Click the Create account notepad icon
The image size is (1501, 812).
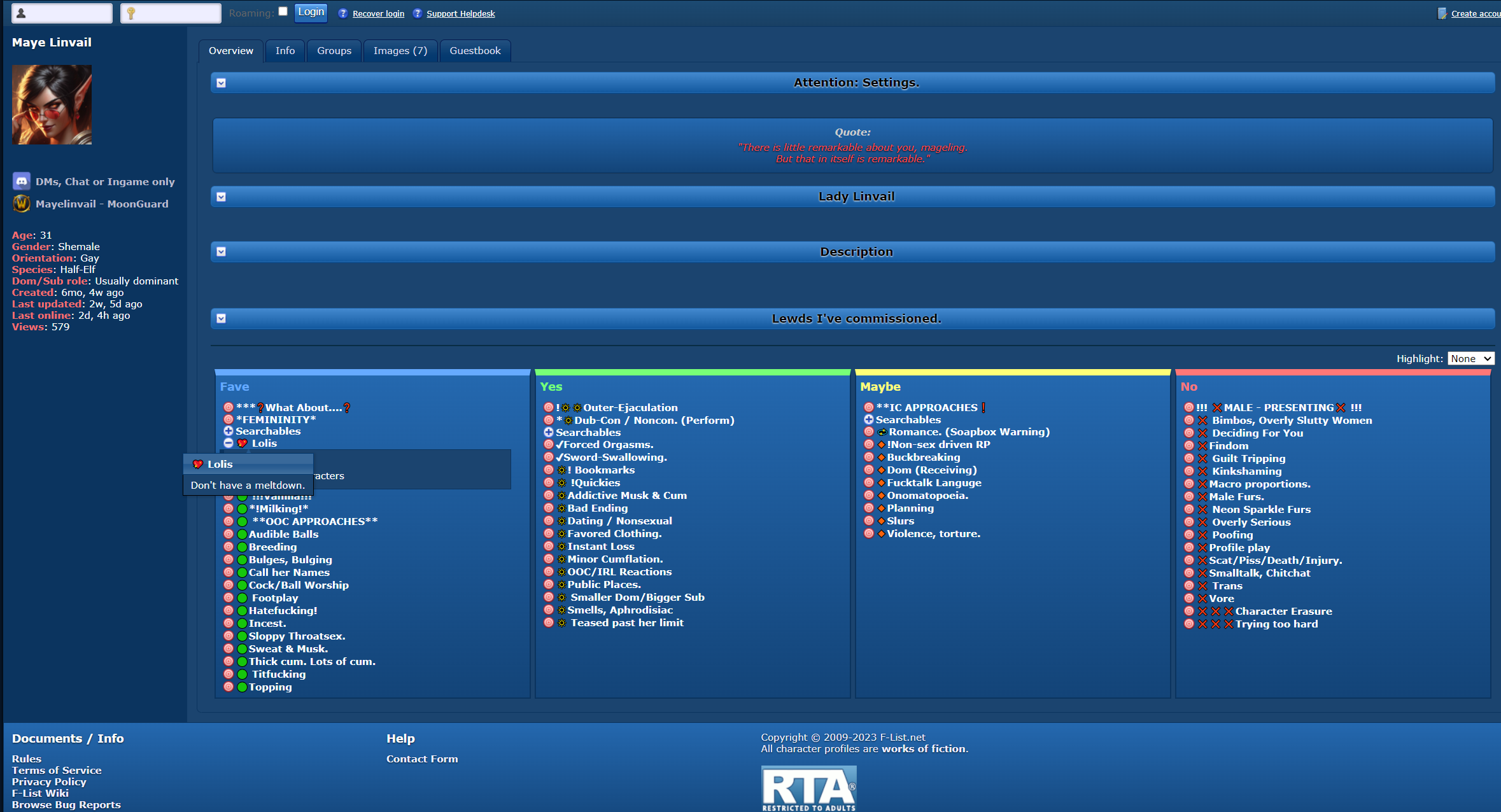(x=1442, y=13)
